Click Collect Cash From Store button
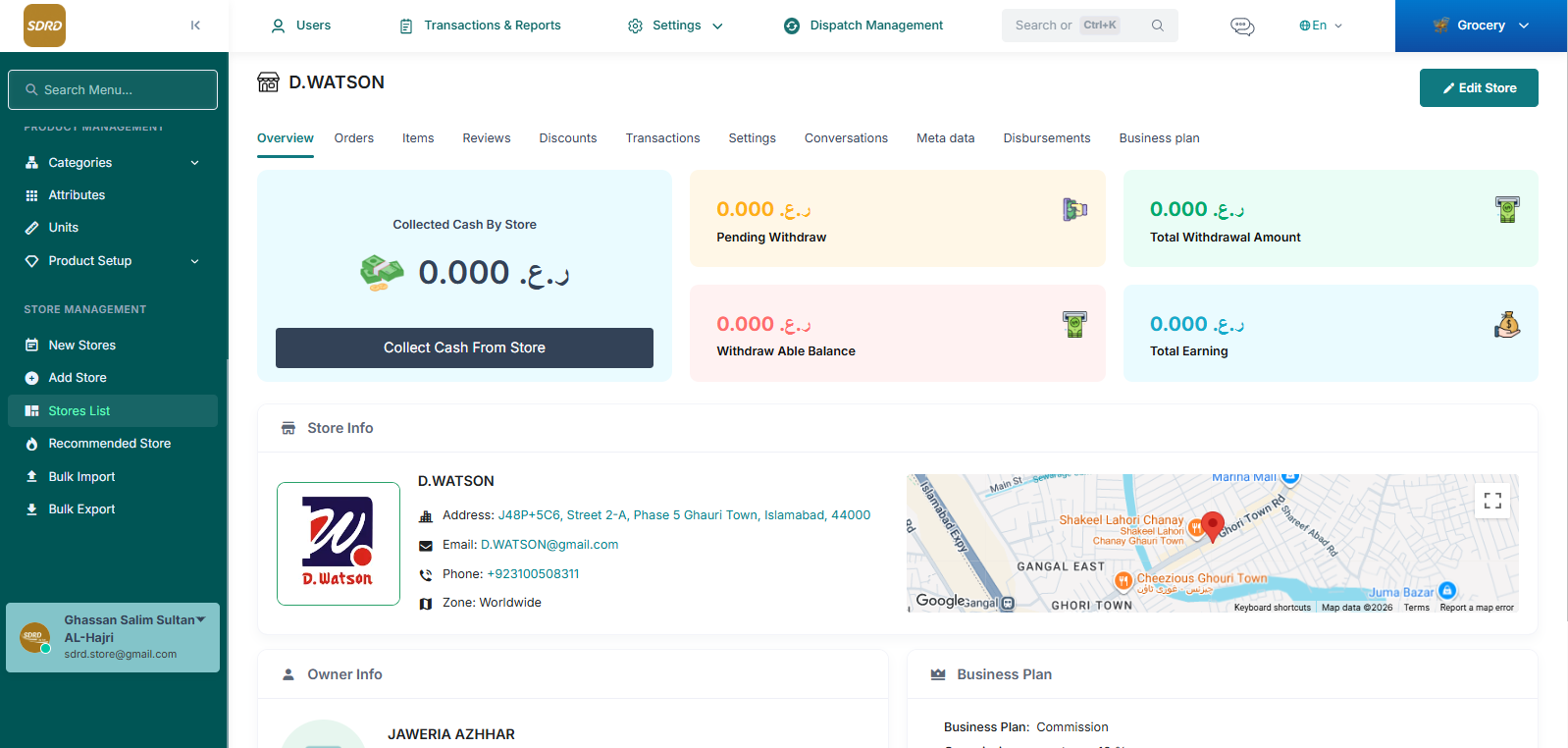This screenshot has height=748, width=1568. pyautogui.click(x=464, y=347)
